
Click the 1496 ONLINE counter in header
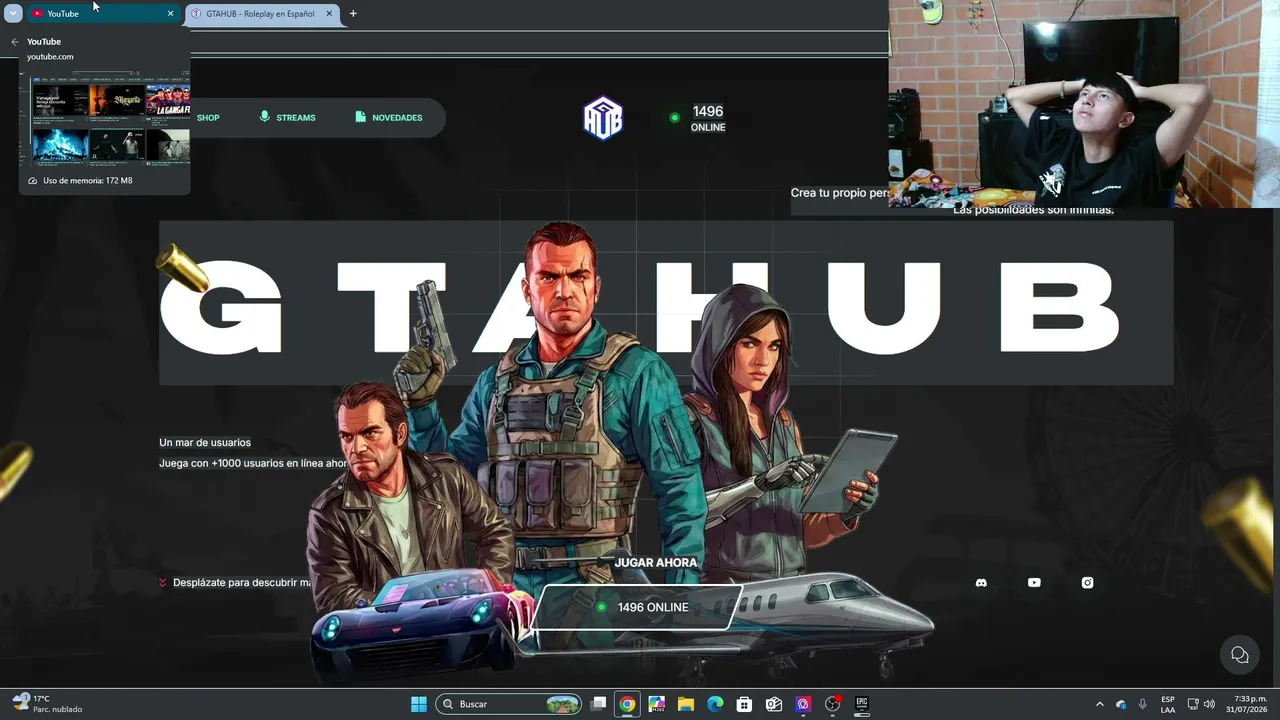699,118
